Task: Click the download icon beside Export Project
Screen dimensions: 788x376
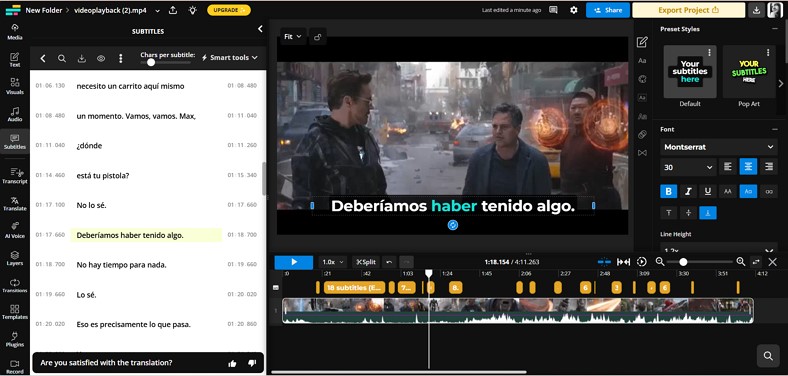Action: [x=756, y=10]
